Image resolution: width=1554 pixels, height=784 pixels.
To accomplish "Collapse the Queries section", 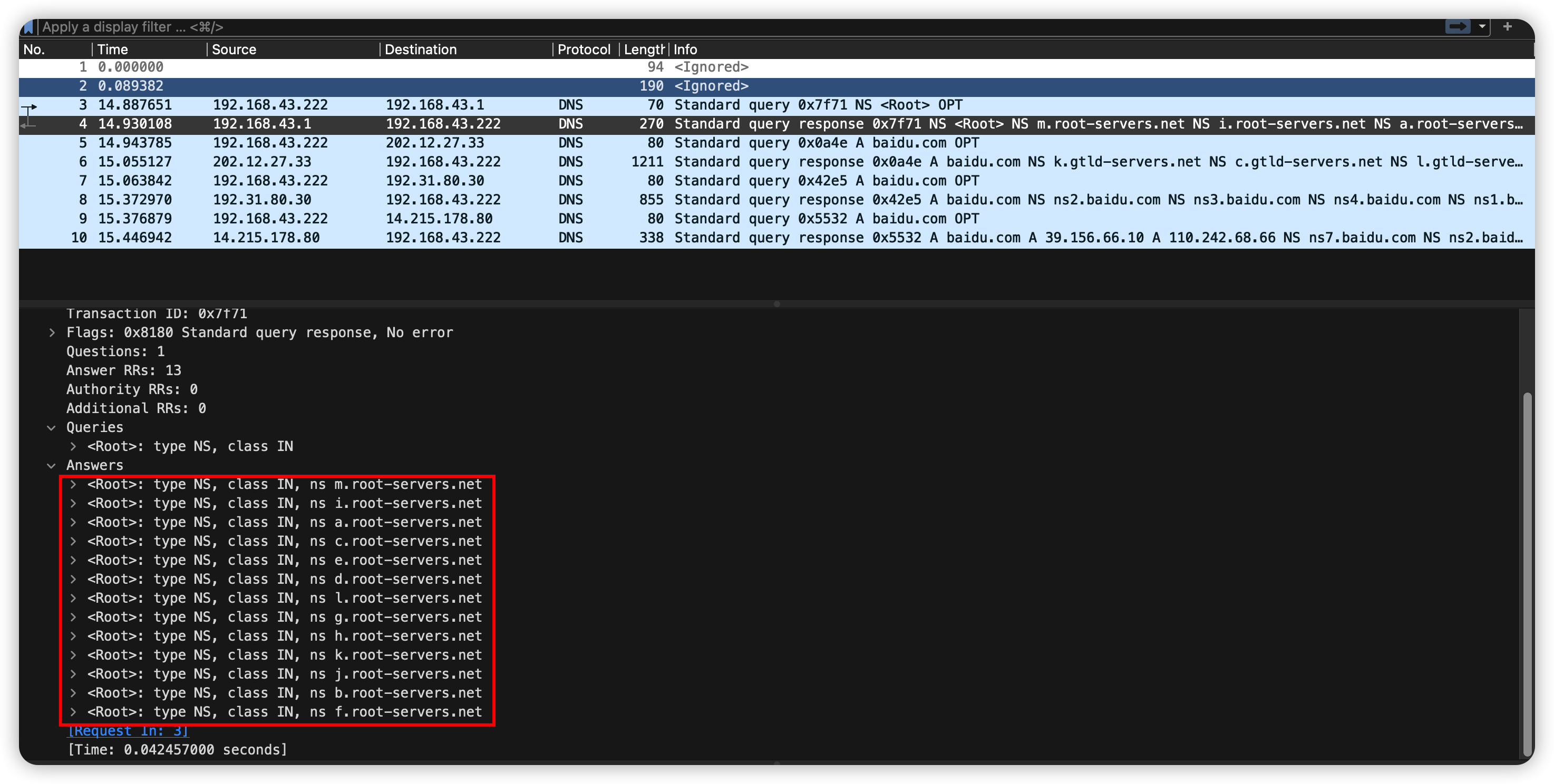I will pos(52,428).
